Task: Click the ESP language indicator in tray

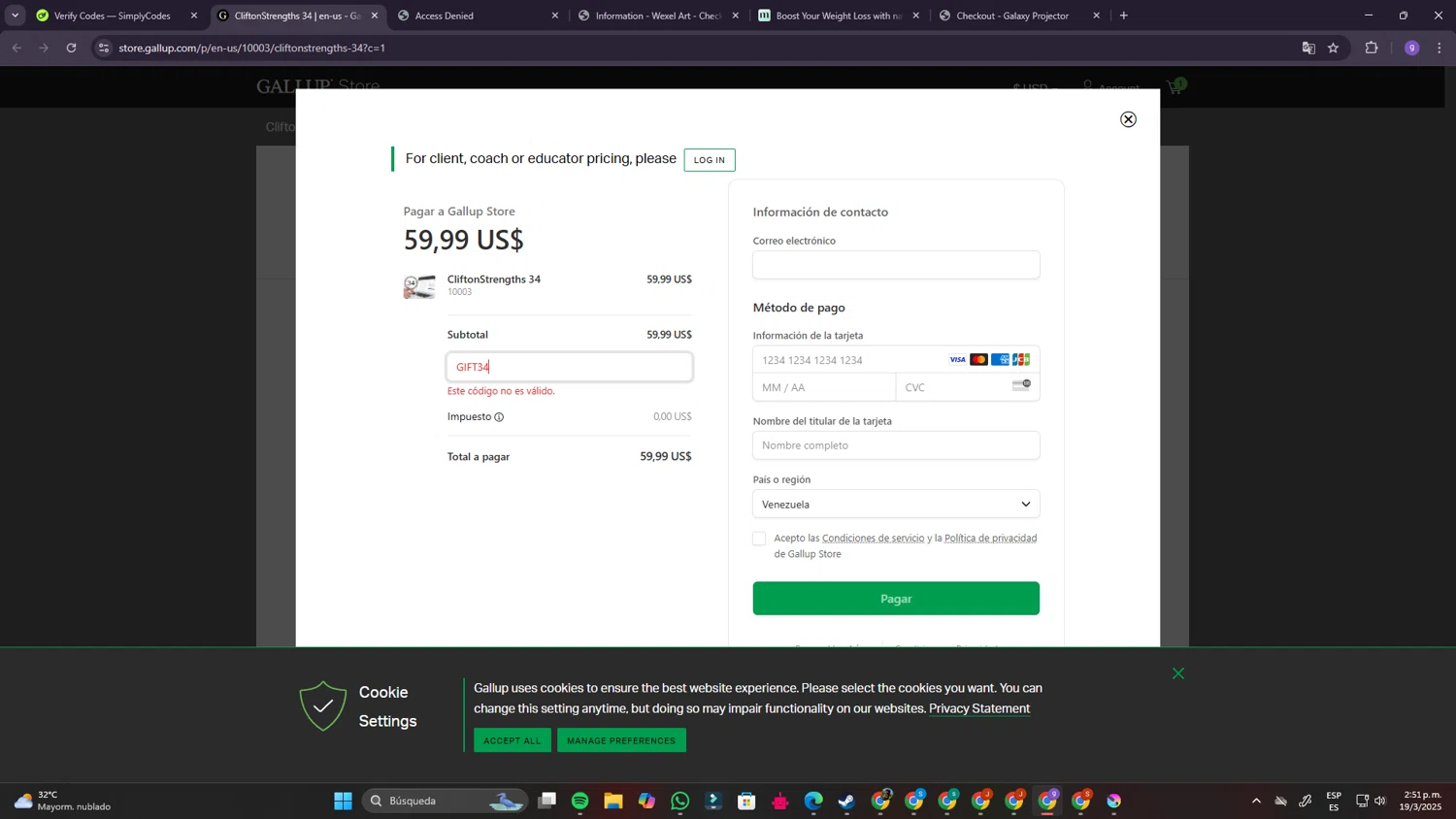Action: tap(1334, 801)
